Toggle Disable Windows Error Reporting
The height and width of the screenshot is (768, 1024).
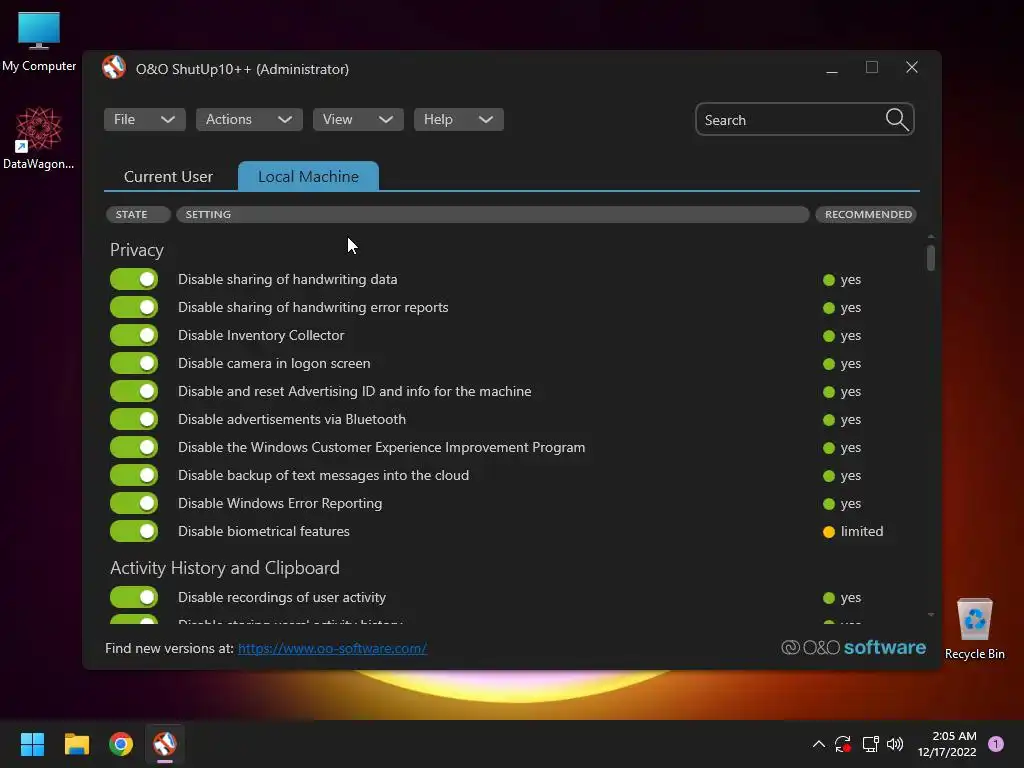coord(134,504)
